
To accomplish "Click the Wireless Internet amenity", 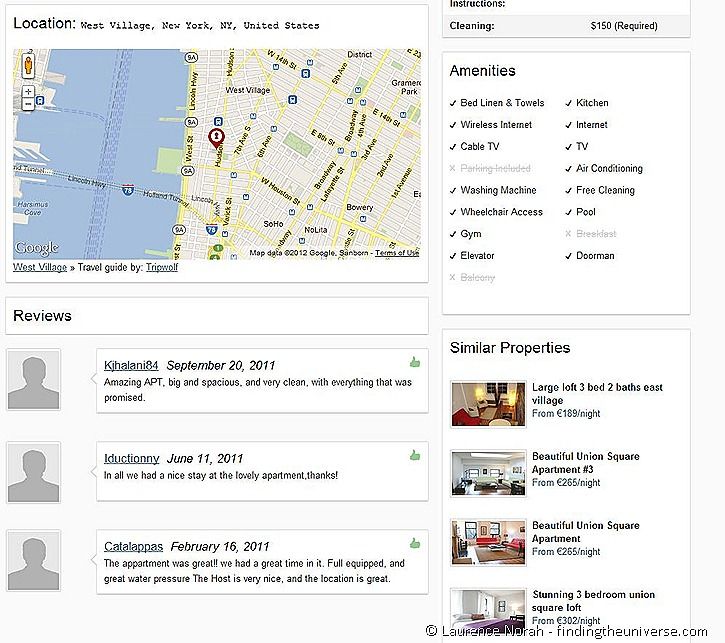I will pos(496,125).
